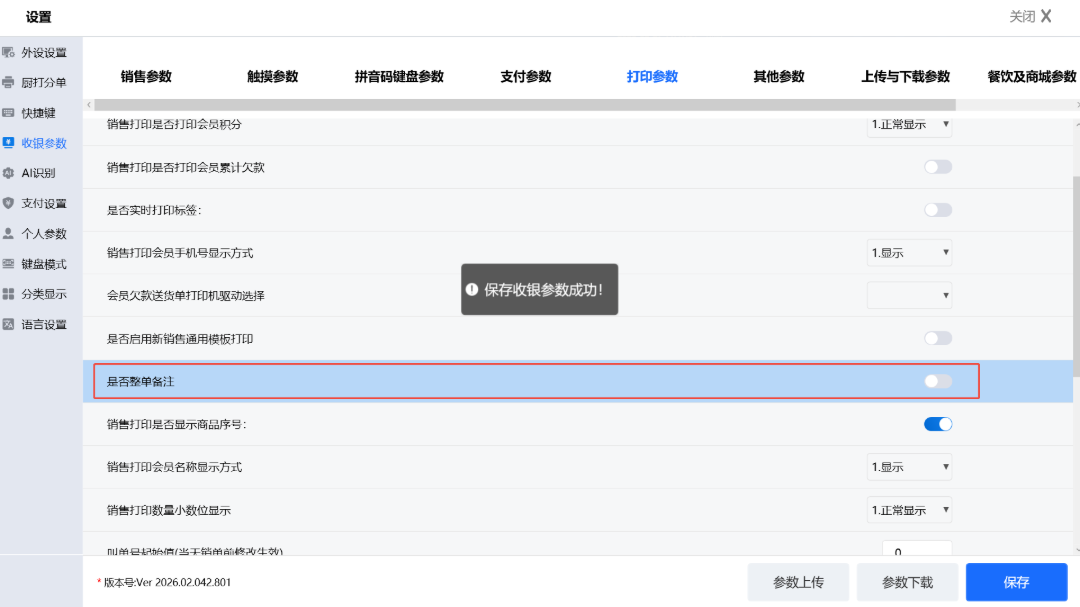Select the 个人参数 user icon
Viewport: 1080px width, 607px height.
pyautogui.click(x=9, y=233)
